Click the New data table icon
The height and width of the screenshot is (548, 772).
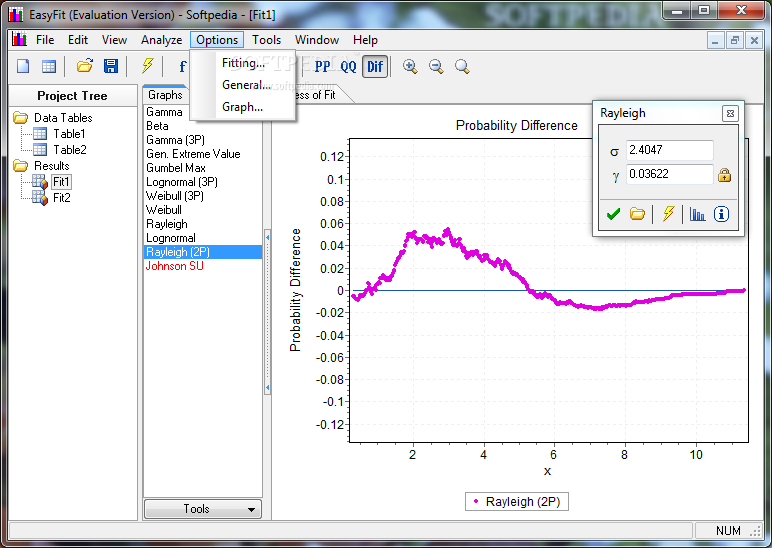[x=49, y=66]
